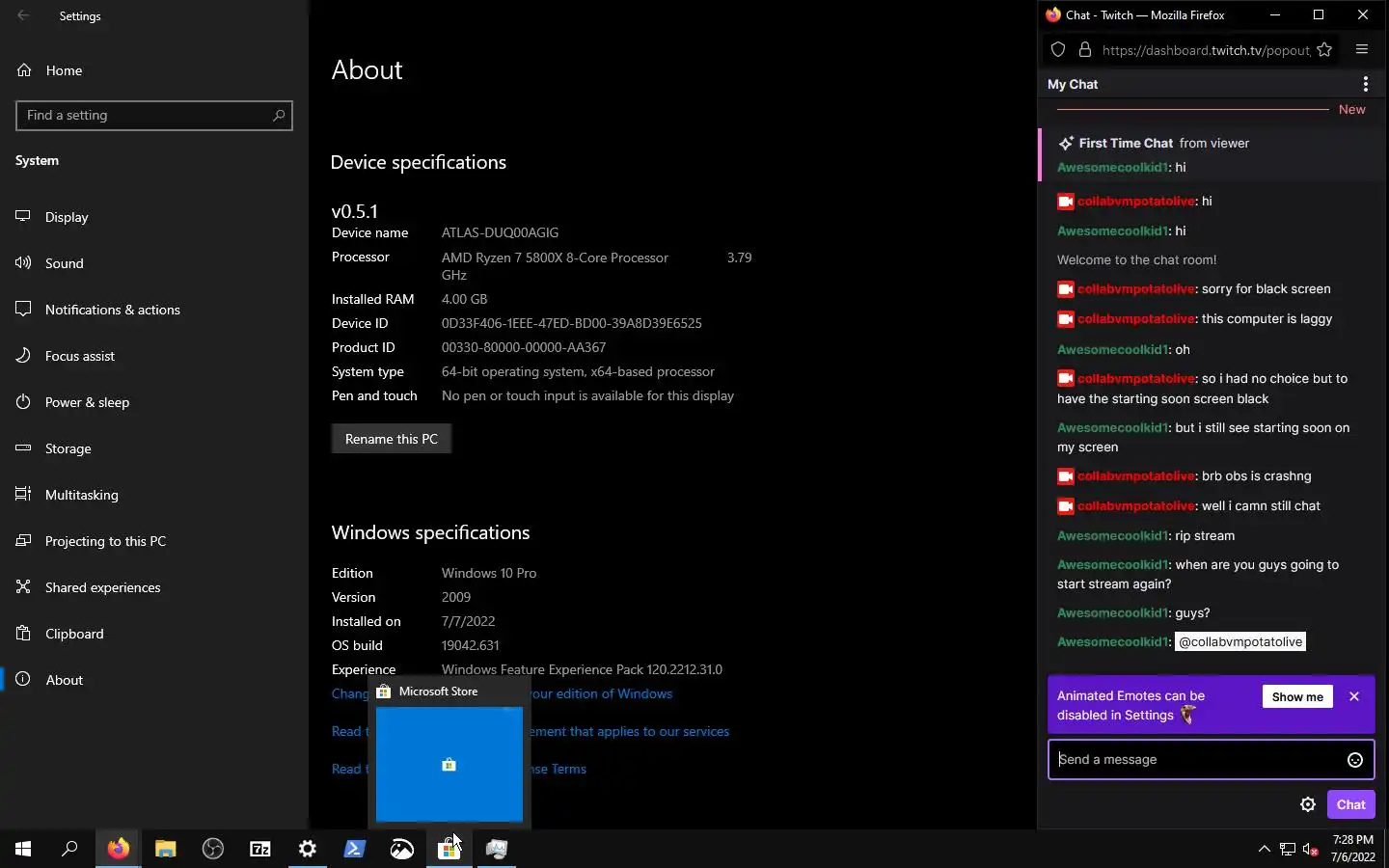1389x868 pixels.
Task: Open the Firefox hamburger menu
Action: 1362,50
